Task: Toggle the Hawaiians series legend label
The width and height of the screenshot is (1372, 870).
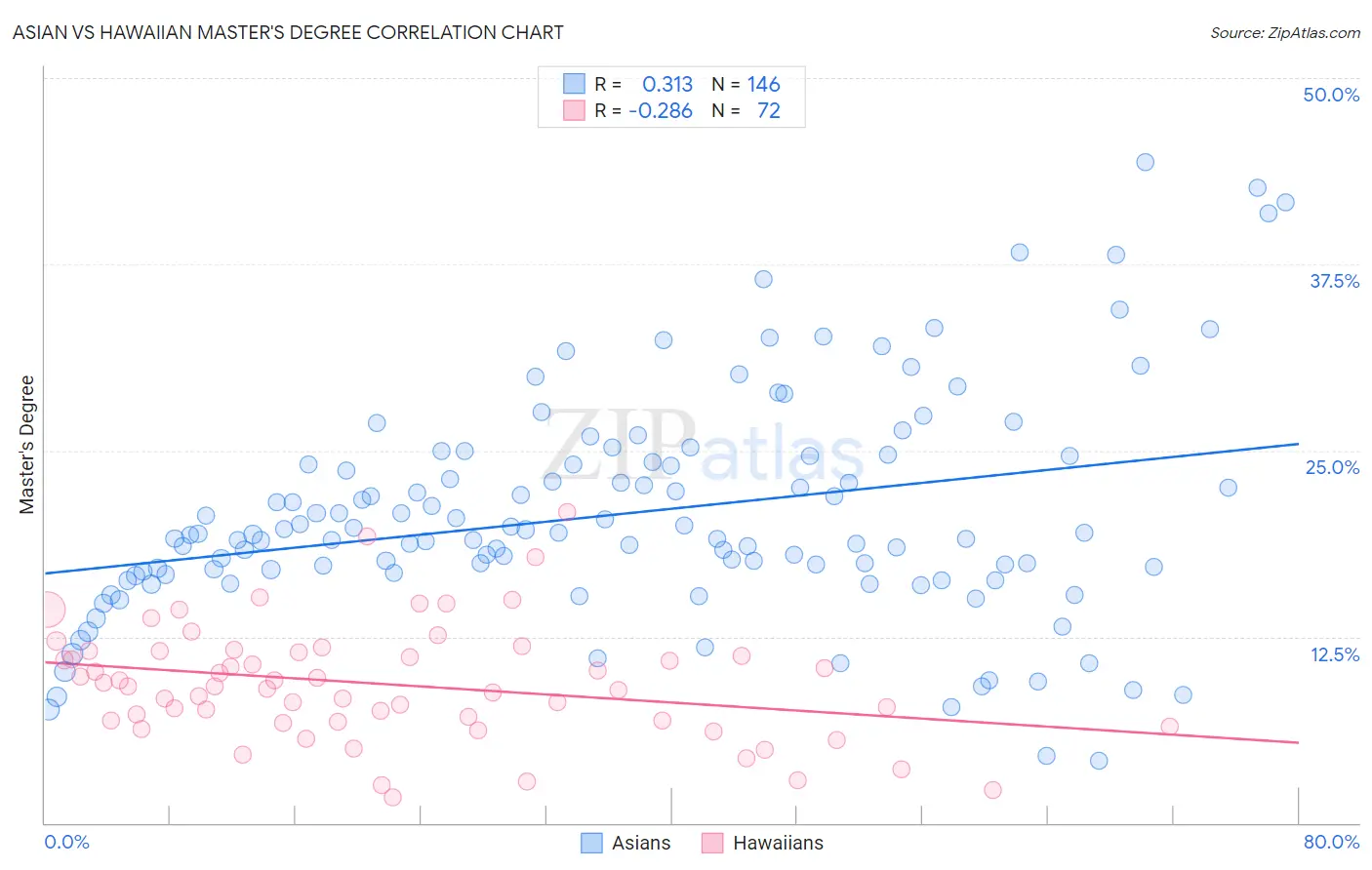Action: pos(778,843)
